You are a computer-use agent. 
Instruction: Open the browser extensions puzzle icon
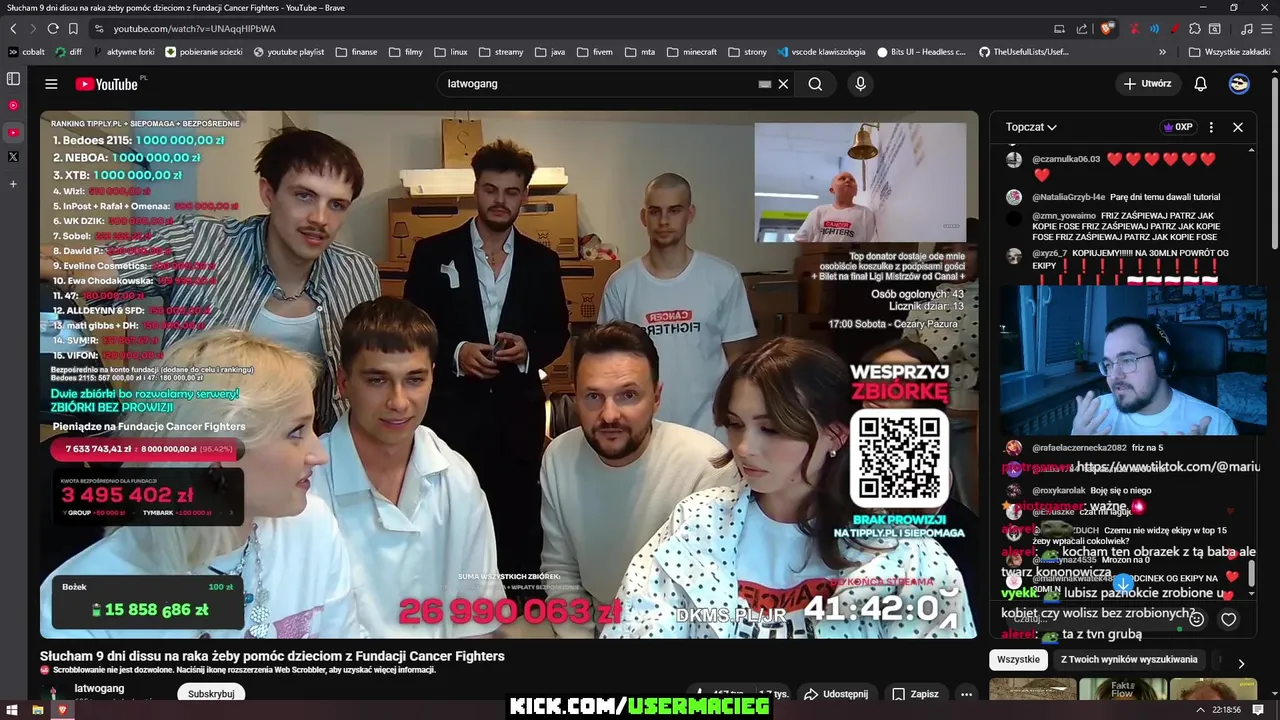(1195, 29)
